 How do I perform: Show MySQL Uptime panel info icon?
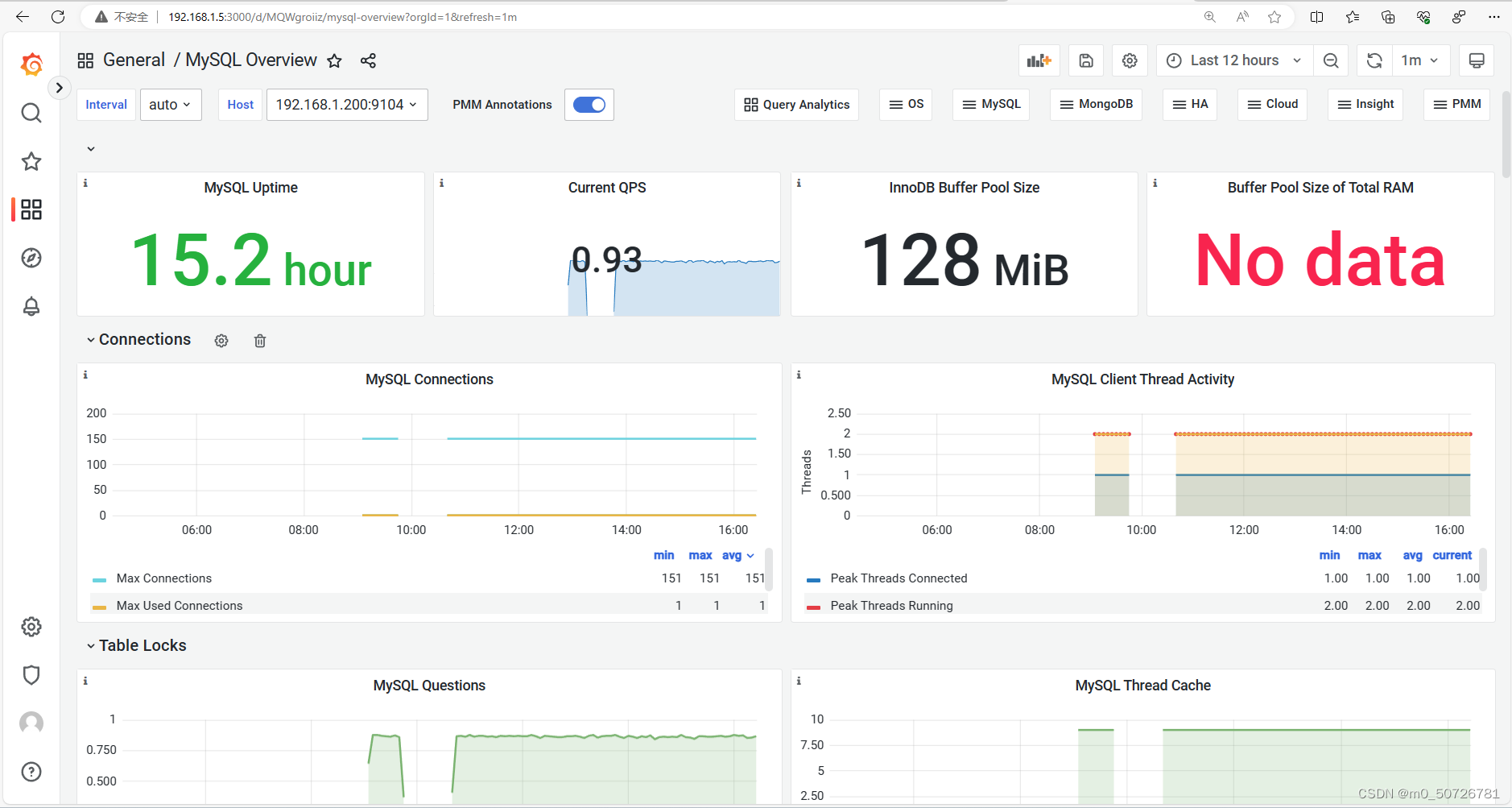click(x=85, y=184)
